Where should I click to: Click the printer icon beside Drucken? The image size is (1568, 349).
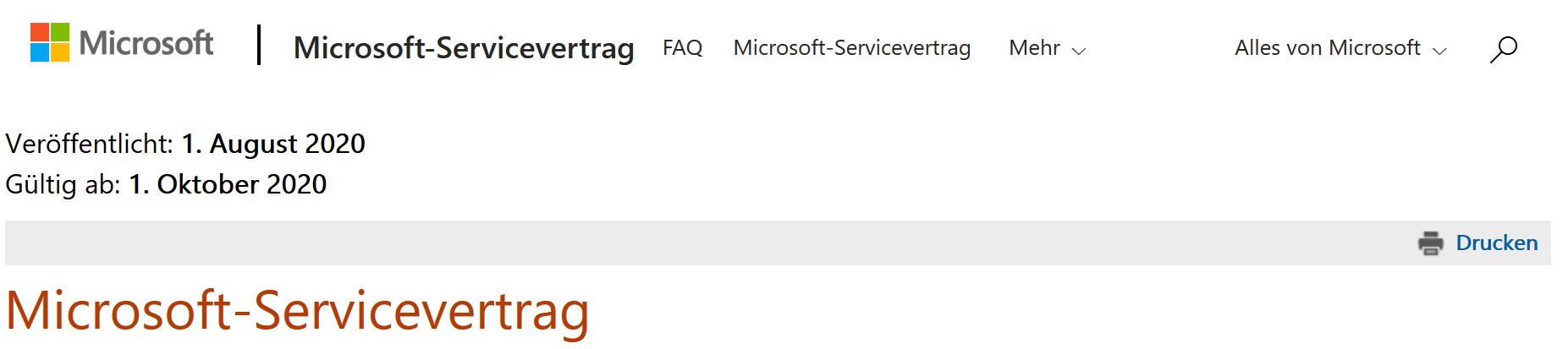coord(1430,243)
